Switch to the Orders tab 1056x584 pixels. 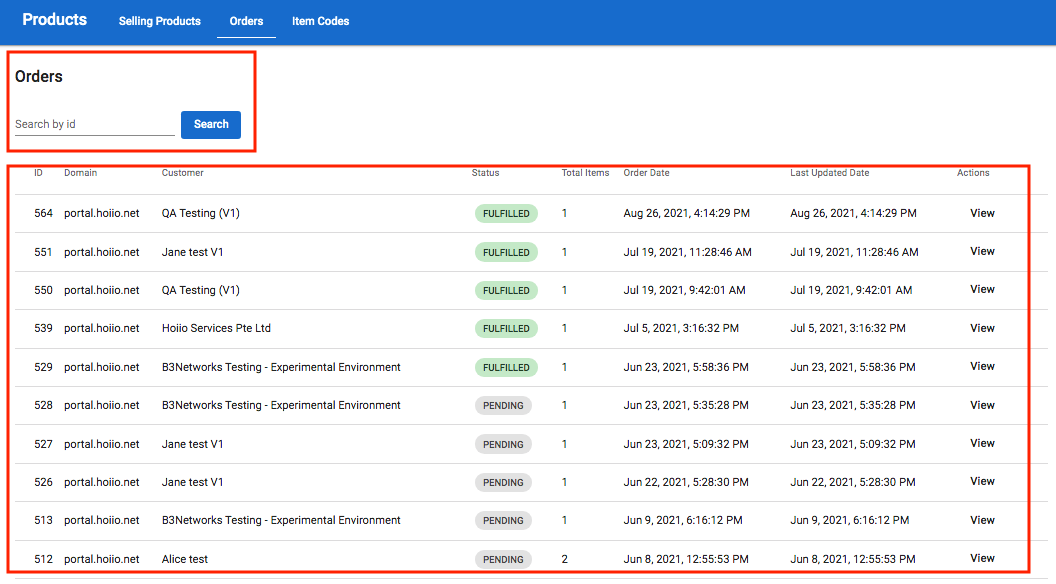246,21
